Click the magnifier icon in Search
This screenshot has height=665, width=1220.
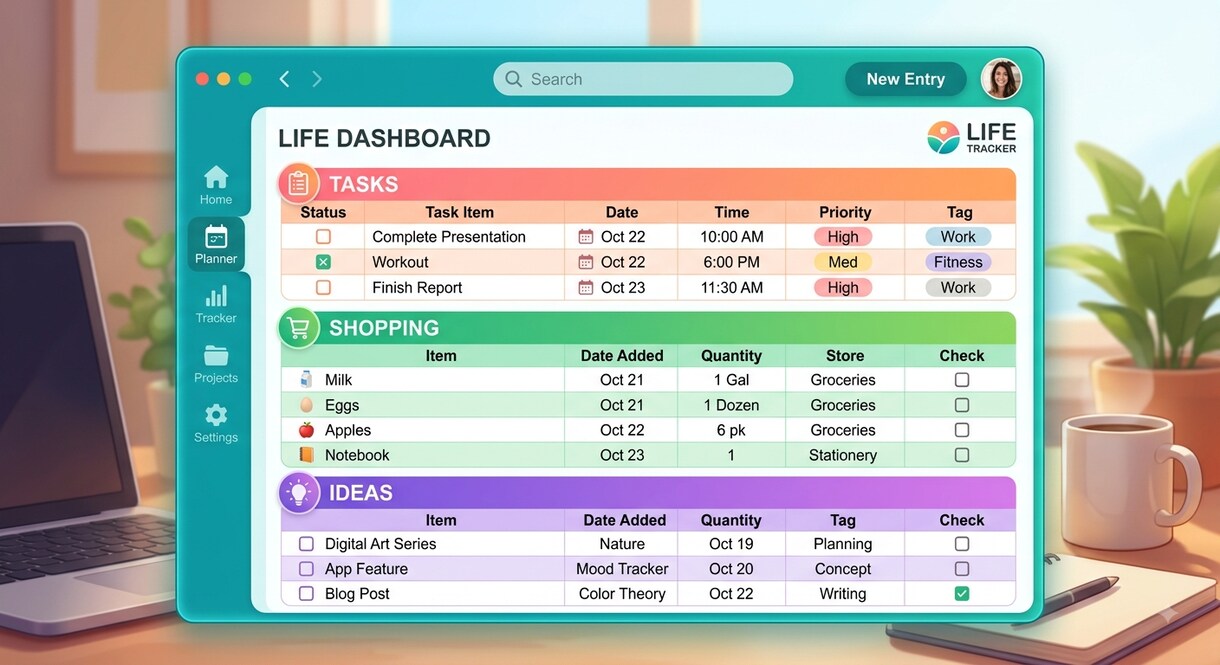pos(514,79)
